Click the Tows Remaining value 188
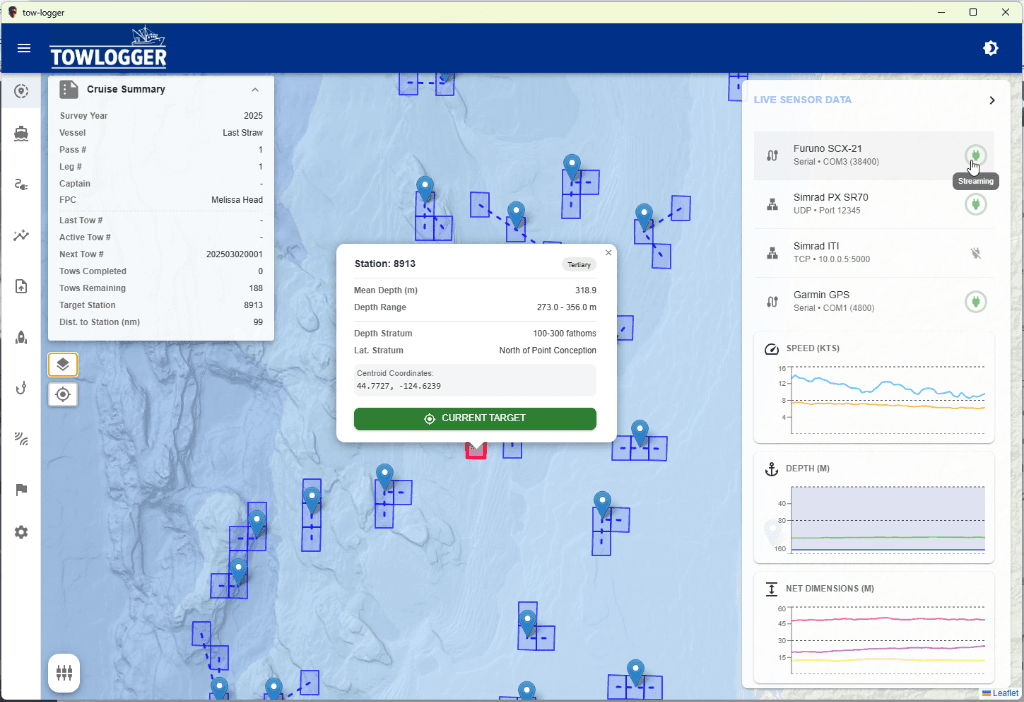 point(255,288)
